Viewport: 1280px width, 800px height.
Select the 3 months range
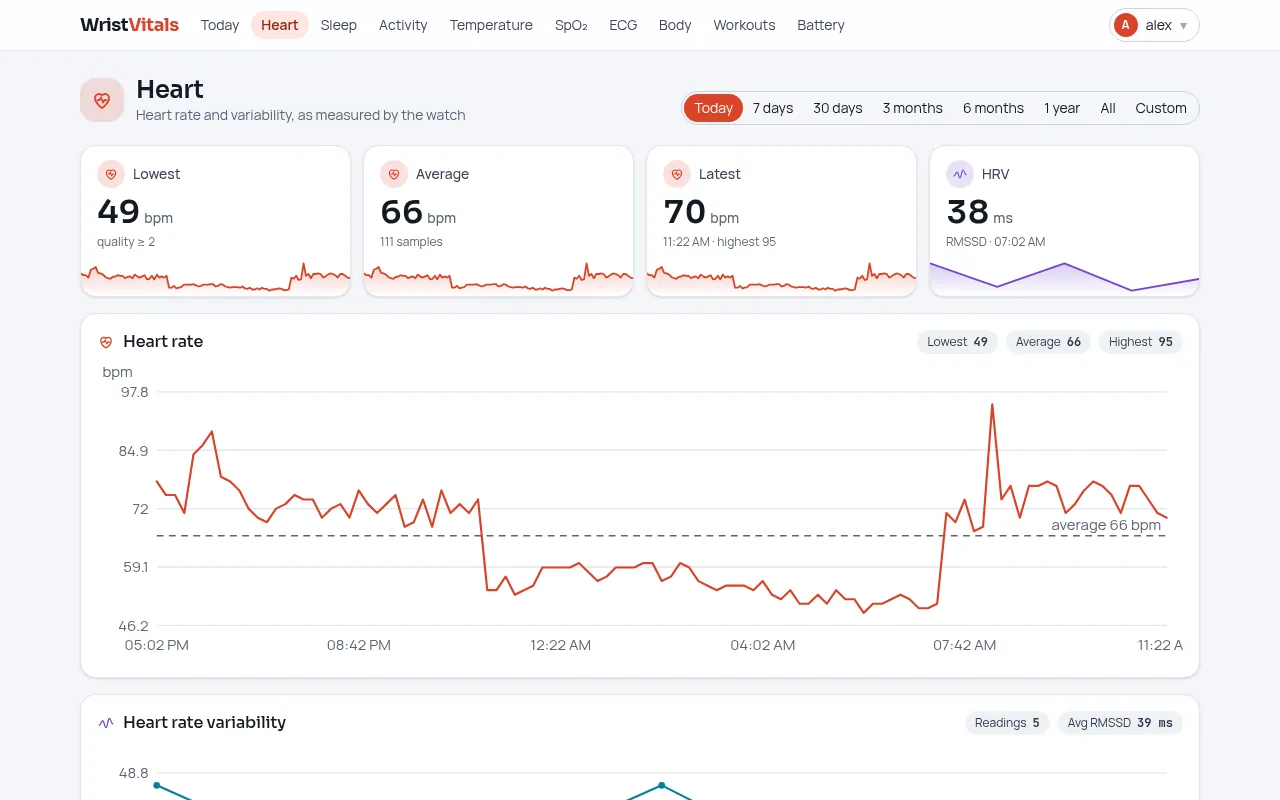click(x=913, y=108)
